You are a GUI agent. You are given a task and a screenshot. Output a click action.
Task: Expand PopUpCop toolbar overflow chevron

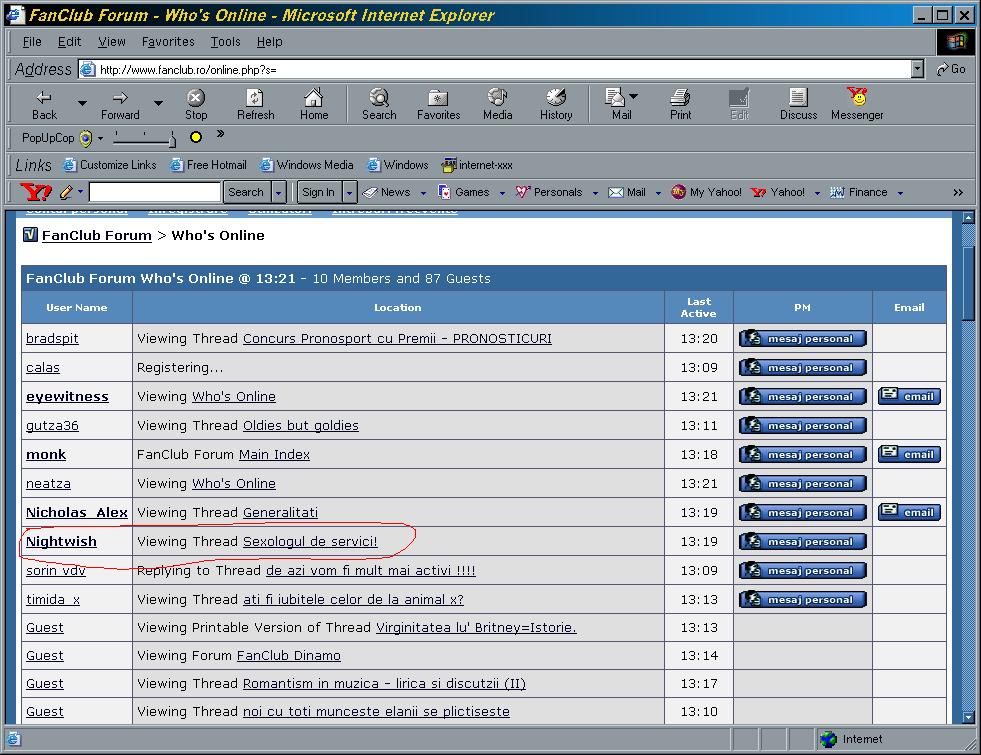pos(220,133)
